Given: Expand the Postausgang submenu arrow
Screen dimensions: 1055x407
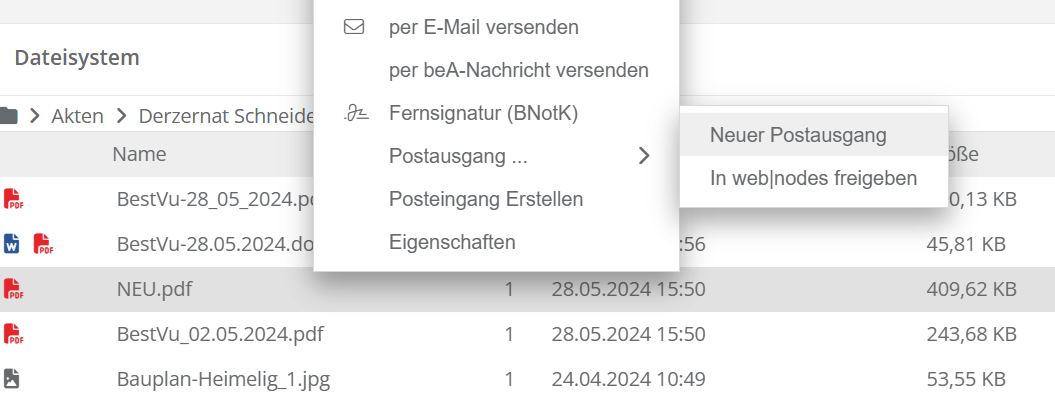Looking at the screenshot, I should [644, 156].
